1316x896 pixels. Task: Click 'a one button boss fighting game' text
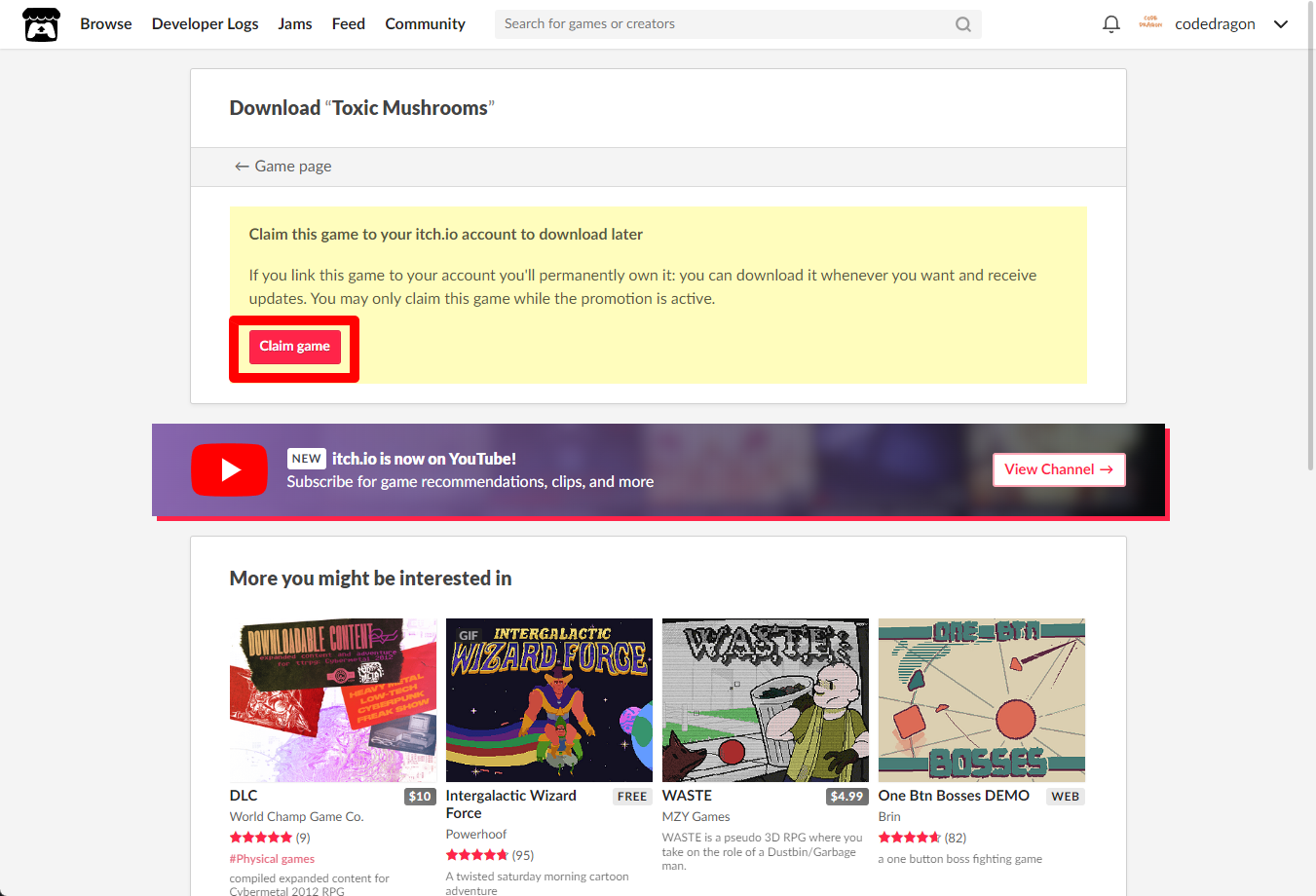959,859
